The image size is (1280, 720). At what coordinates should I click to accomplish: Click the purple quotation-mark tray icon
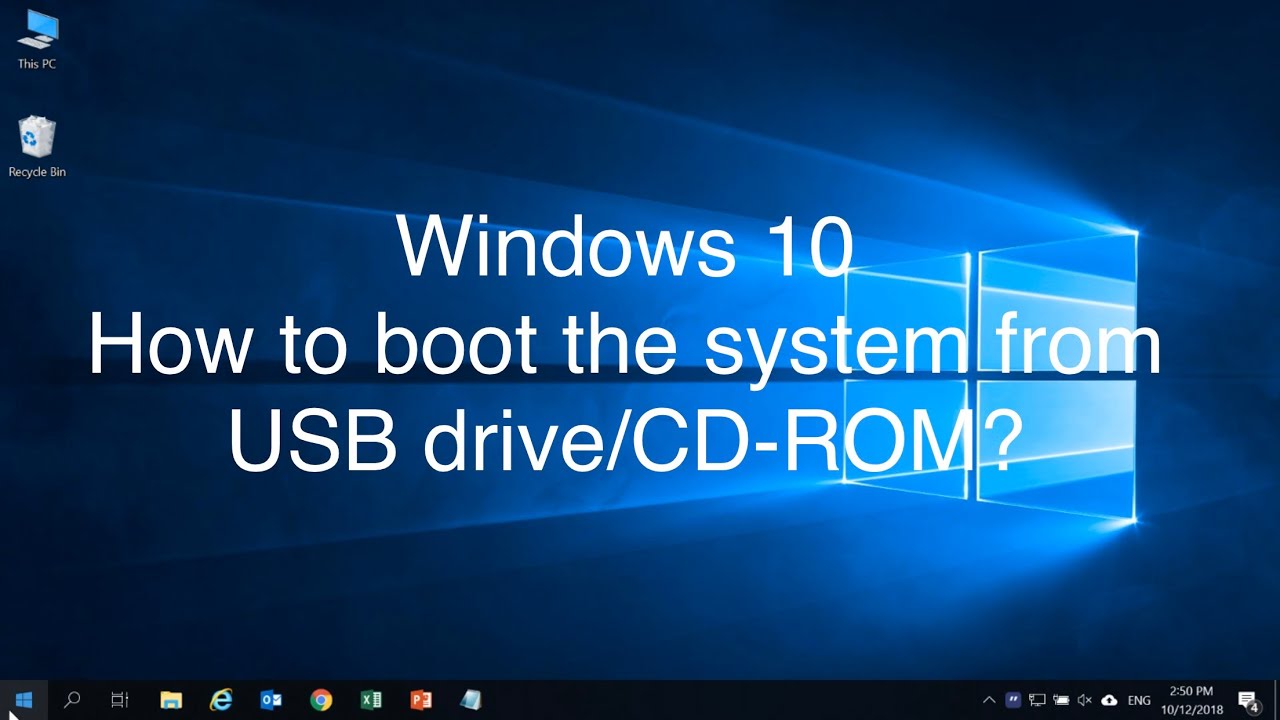pos(1013,700)
